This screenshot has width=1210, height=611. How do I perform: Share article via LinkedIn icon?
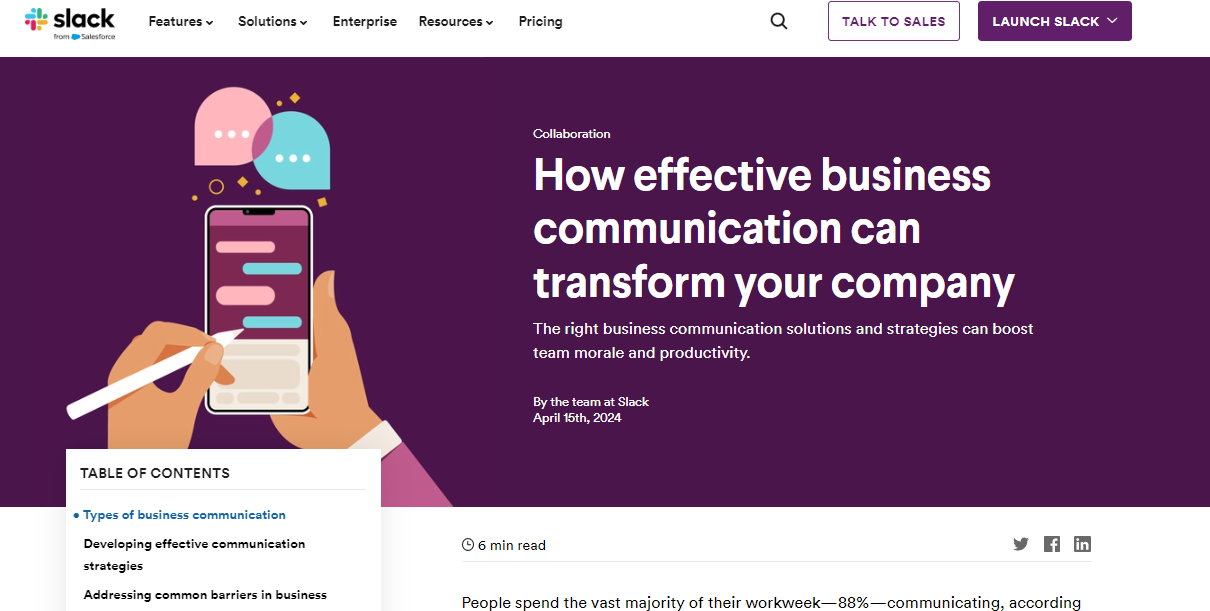point(1082,544)
